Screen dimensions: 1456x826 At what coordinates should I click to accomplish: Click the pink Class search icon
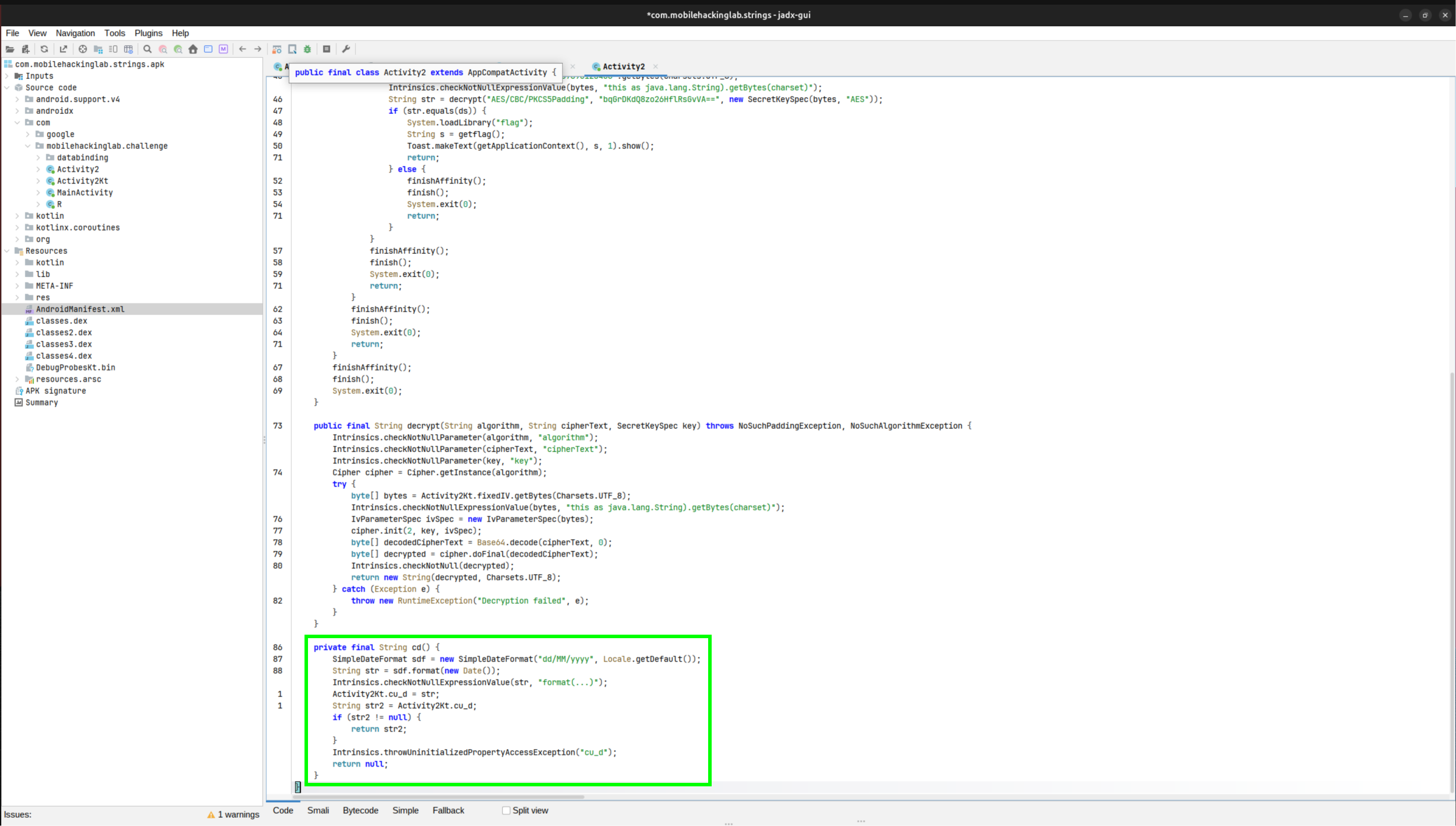(x=163, y=50)
